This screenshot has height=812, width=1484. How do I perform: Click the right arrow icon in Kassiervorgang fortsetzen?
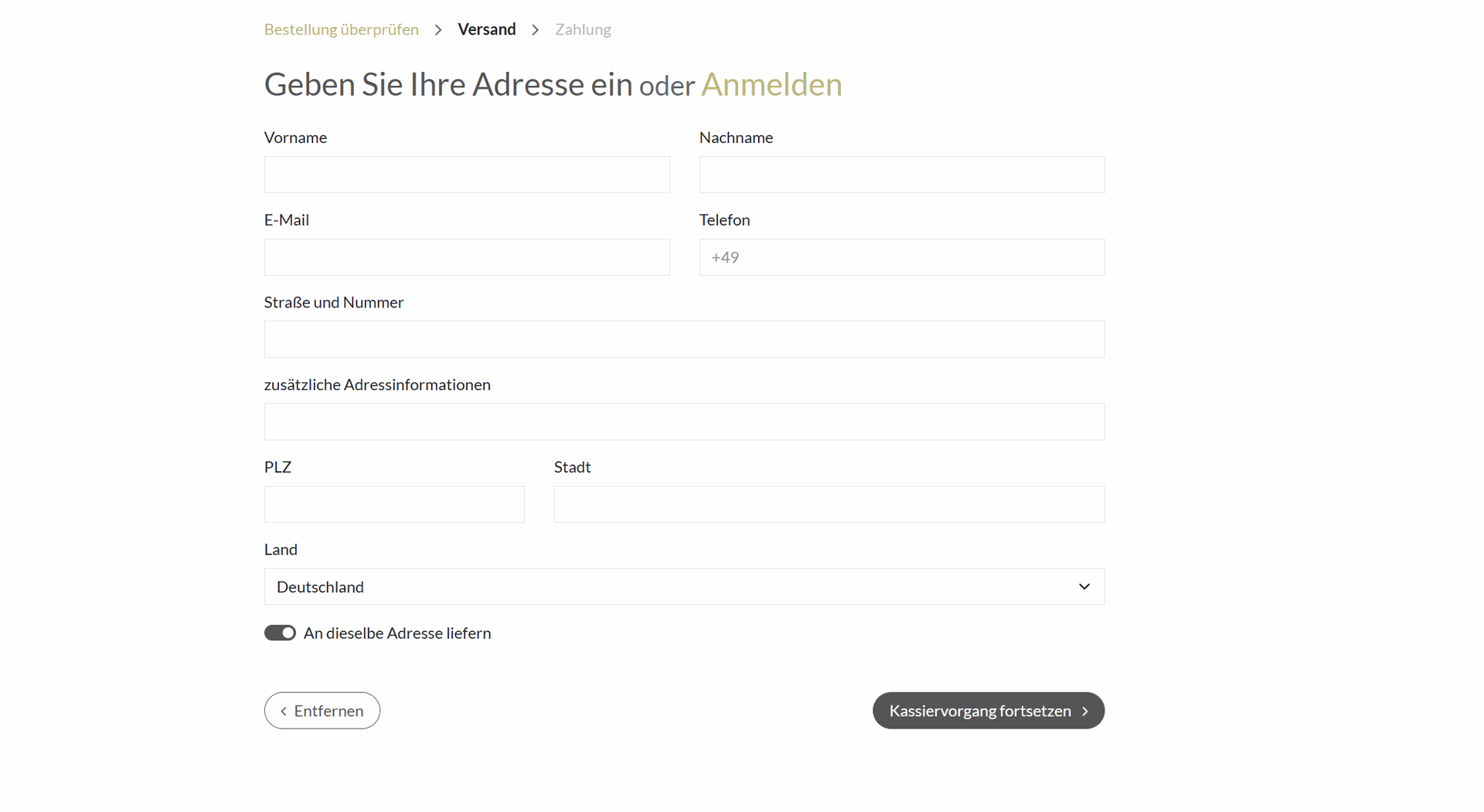[x=1085, y=712]
